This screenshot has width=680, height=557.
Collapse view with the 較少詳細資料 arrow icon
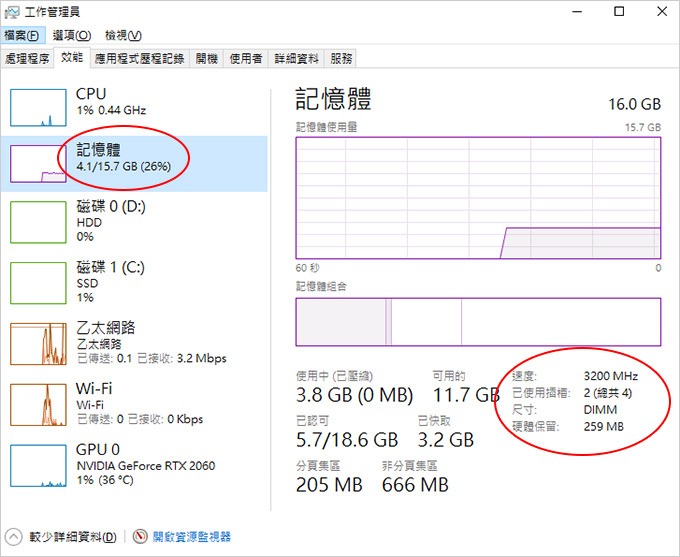pyautogui.click(x=13, y=537)
